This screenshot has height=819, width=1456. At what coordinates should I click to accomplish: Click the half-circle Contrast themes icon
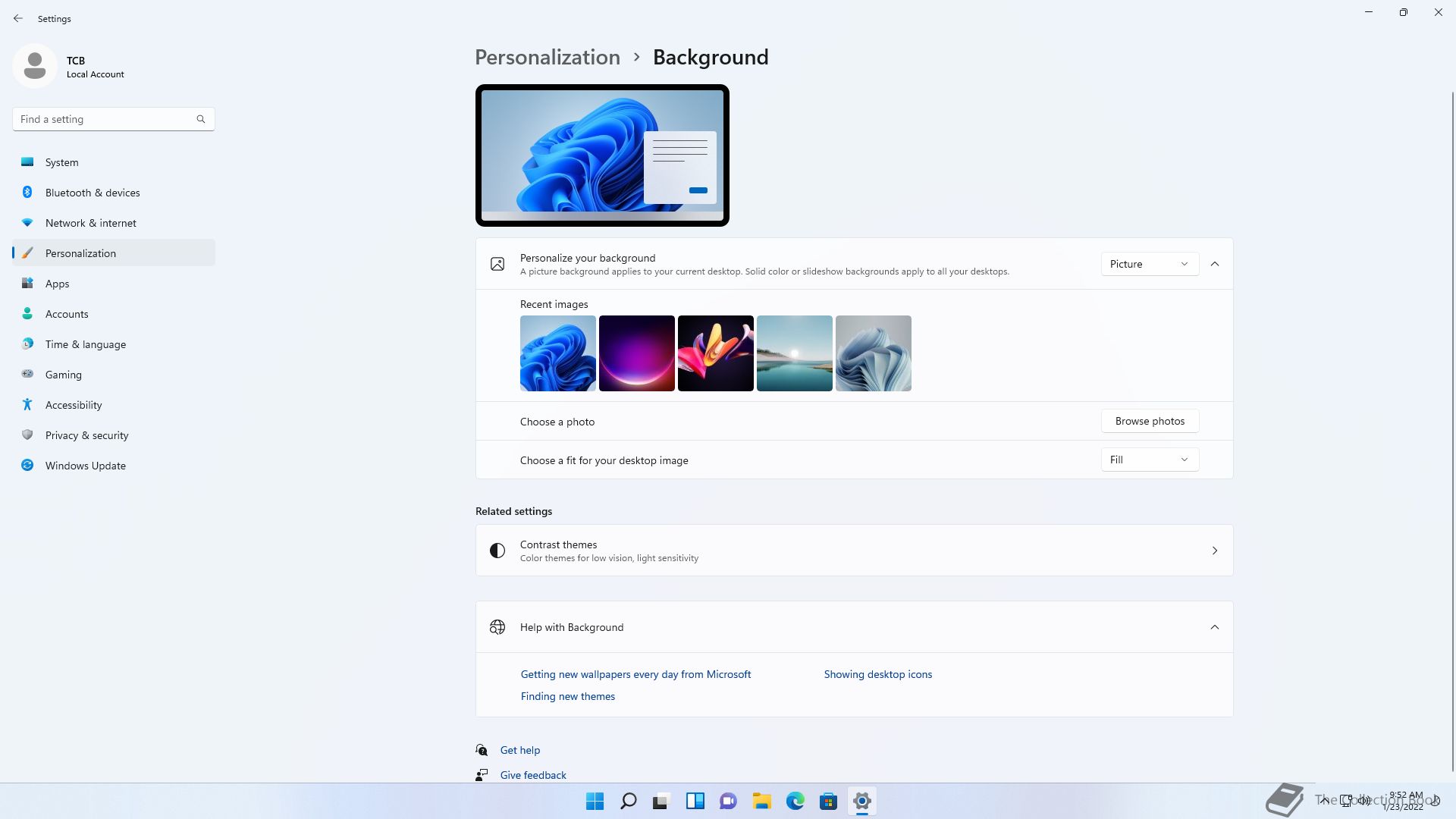497,551
